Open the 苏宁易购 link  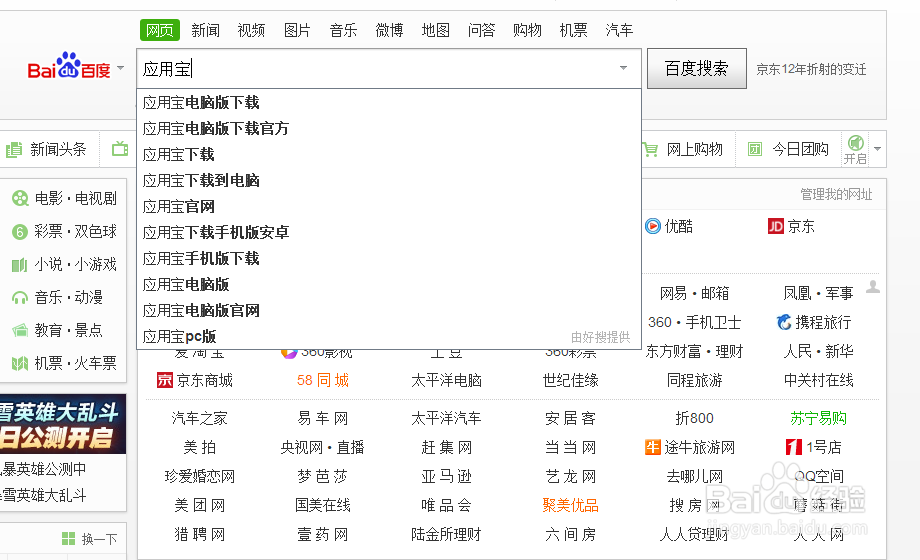click(x=818, y=419)
